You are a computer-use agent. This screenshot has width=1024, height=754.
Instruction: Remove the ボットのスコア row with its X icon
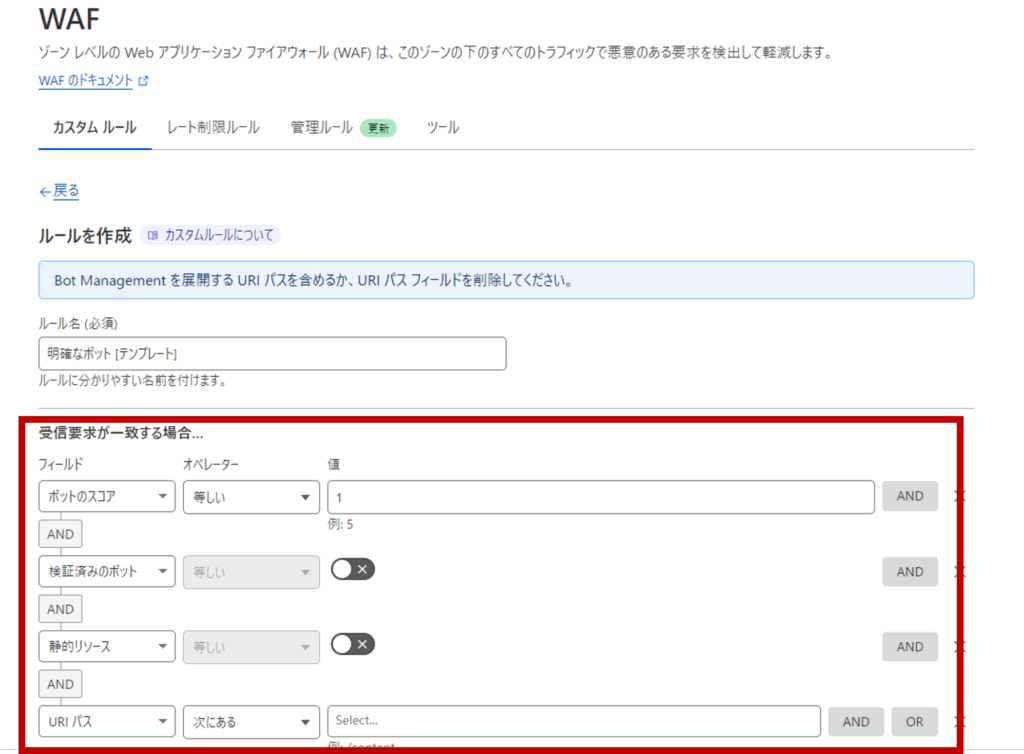[960, 496]
